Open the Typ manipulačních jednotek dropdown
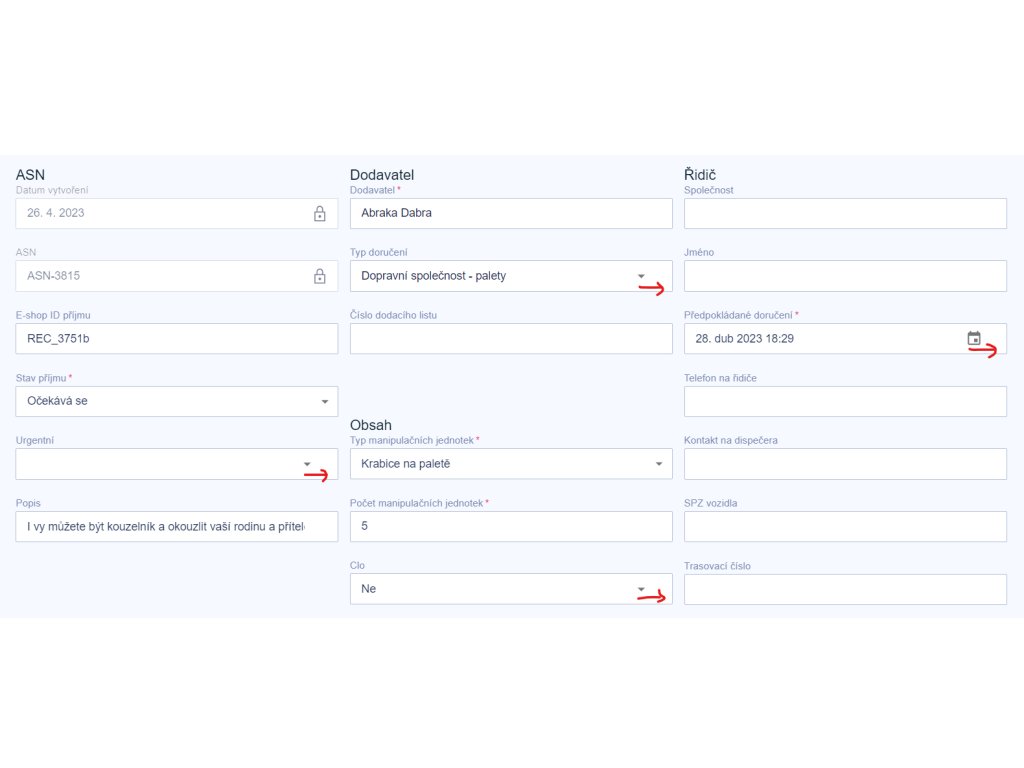Viewport: 1024px width, 768px height. 511,464
